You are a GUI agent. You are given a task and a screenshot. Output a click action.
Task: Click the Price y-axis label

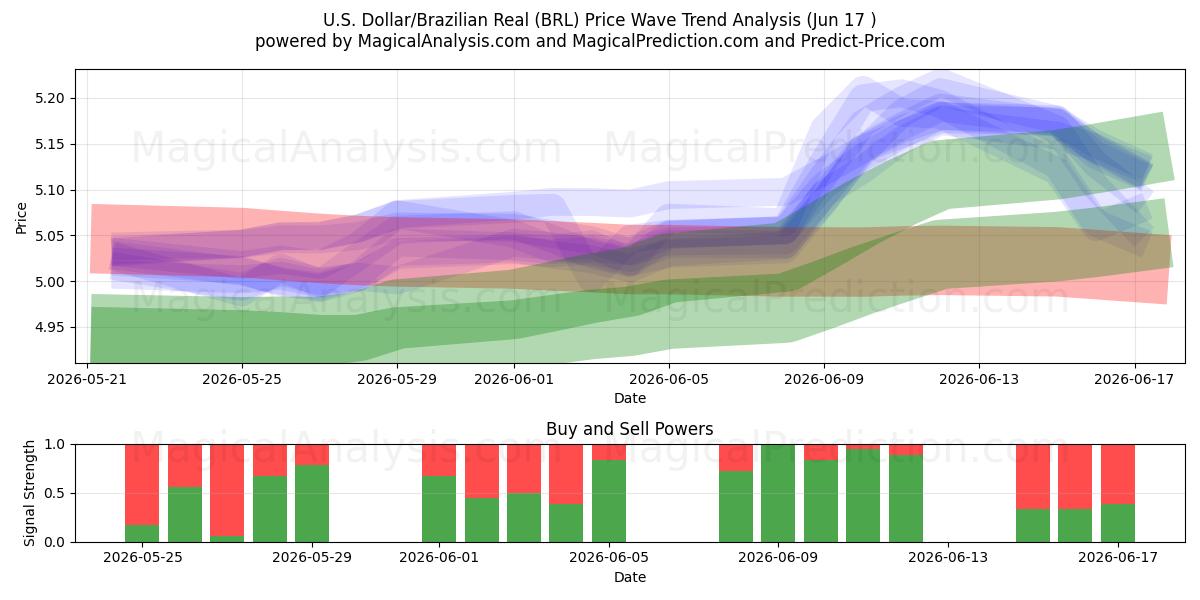pyautogui.click(x=21, y=217)
